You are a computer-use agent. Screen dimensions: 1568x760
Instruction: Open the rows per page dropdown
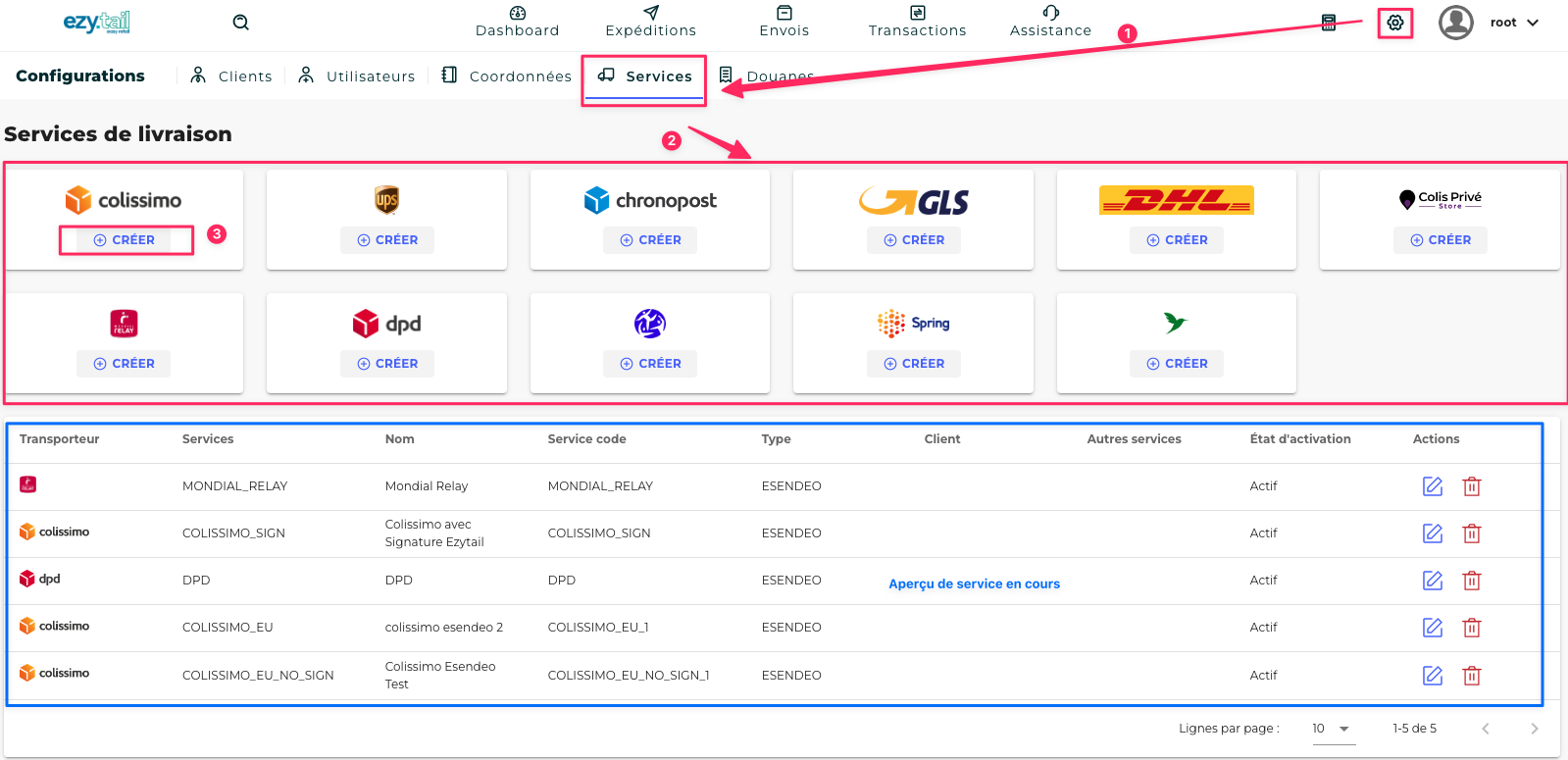(1334, 729)
